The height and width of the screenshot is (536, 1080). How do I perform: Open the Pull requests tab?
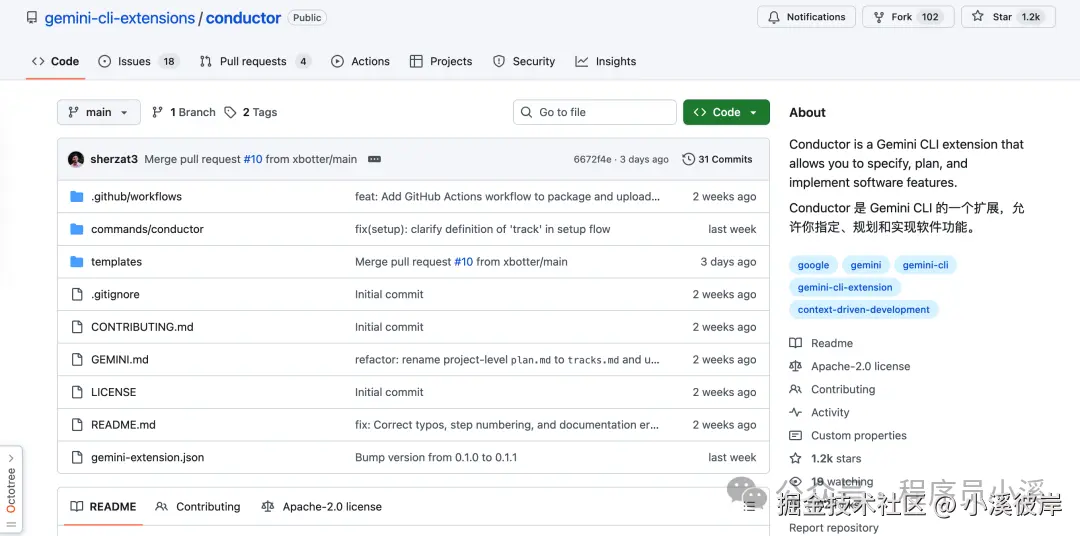coord(254,61)
